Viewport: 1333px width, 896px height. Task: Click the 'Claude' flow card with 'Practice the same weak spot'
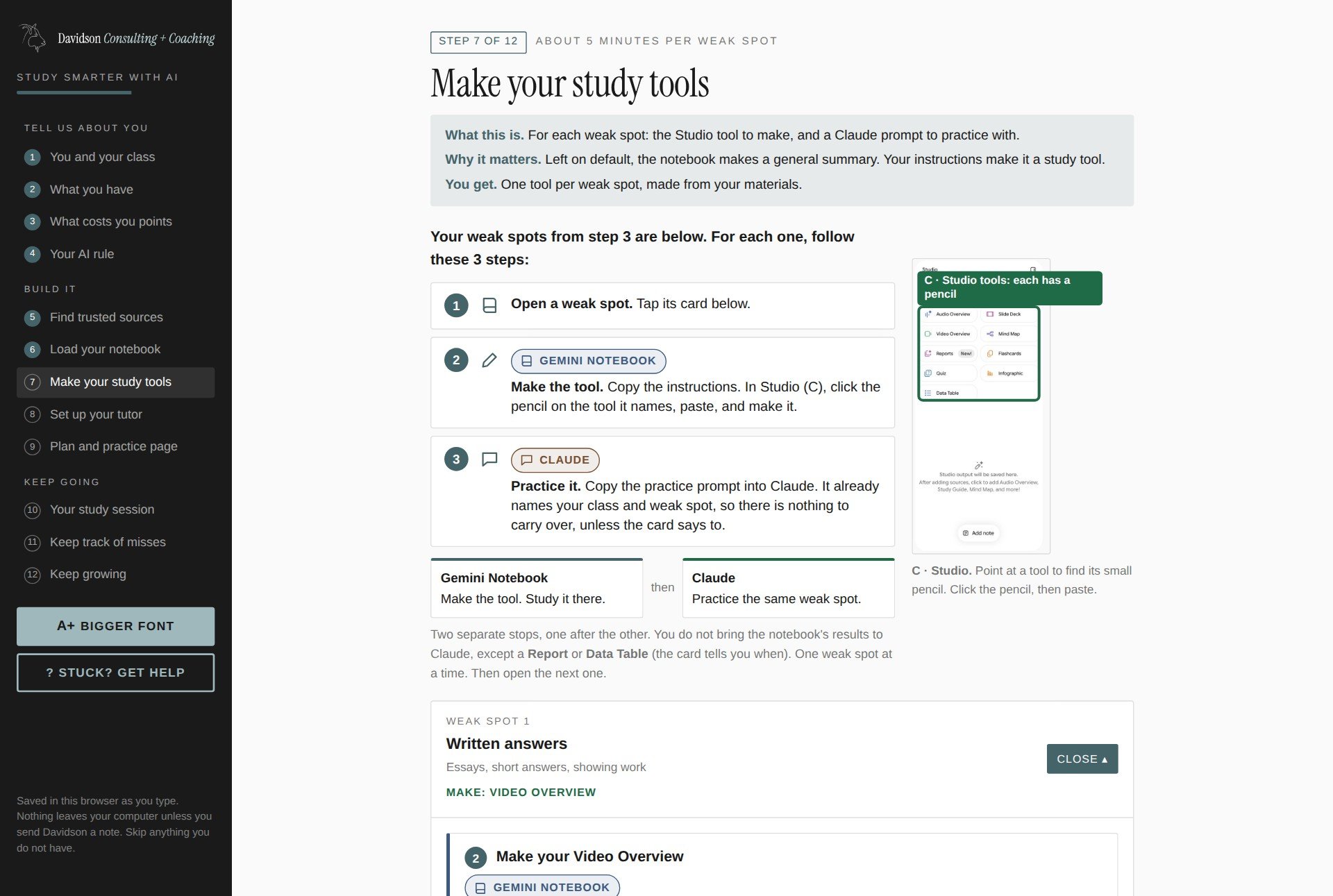point(788,588)
